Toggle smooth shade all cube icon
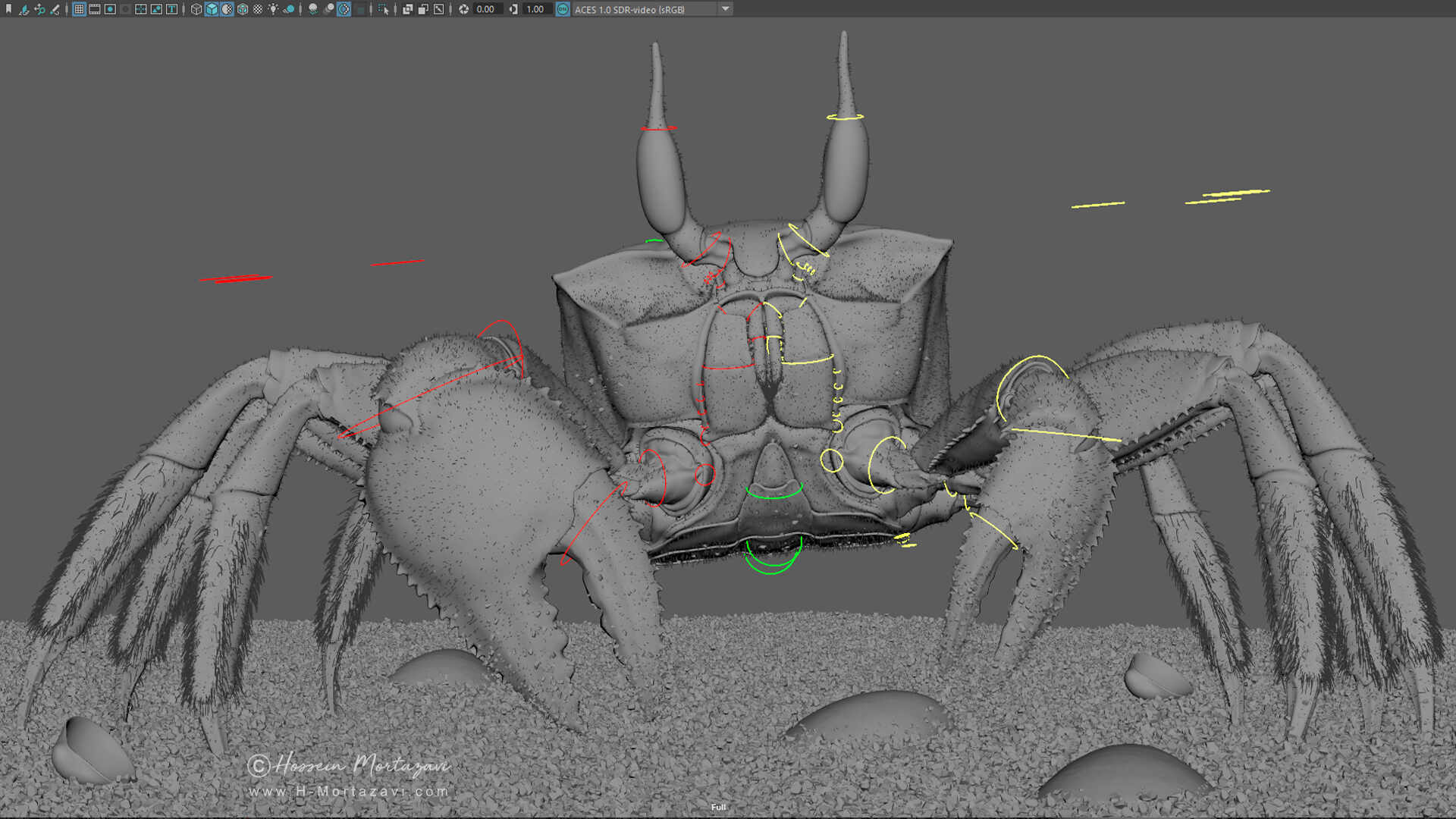This screenshot has width=1456, height=819. tap(212, 9)
